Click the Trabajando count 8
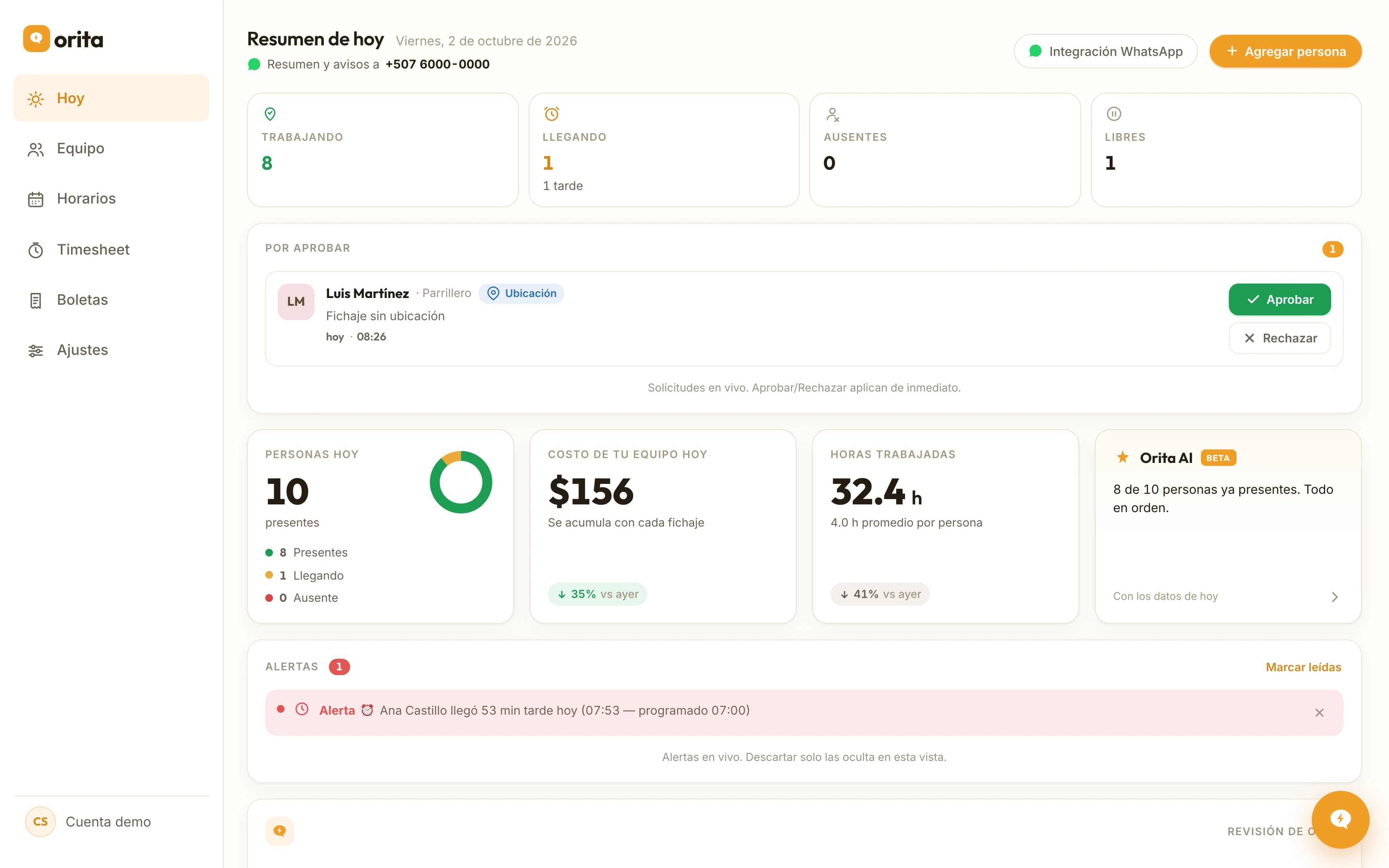The width and height of the screenshot is (1389, 868). click(x=267, y=163)
